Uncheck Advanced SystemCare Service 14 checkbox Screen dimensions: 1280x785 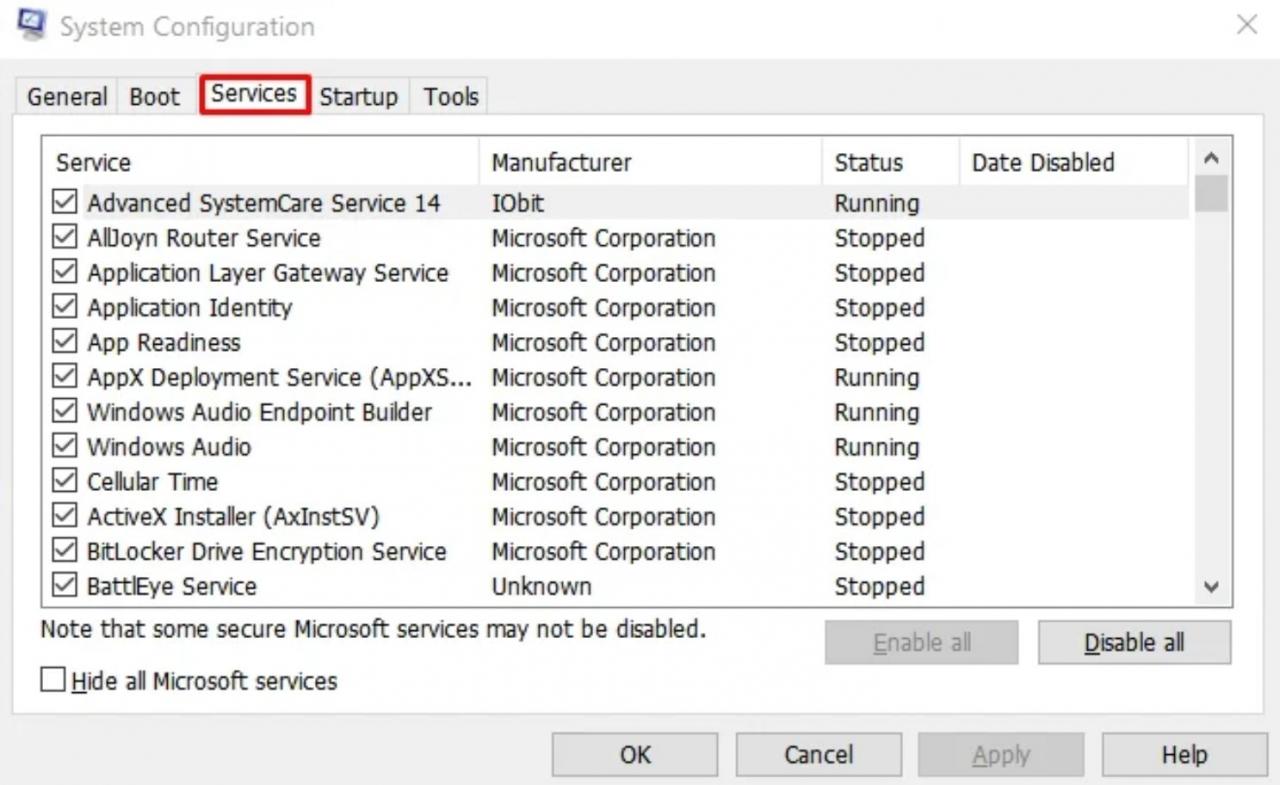[x=65, y=203]
